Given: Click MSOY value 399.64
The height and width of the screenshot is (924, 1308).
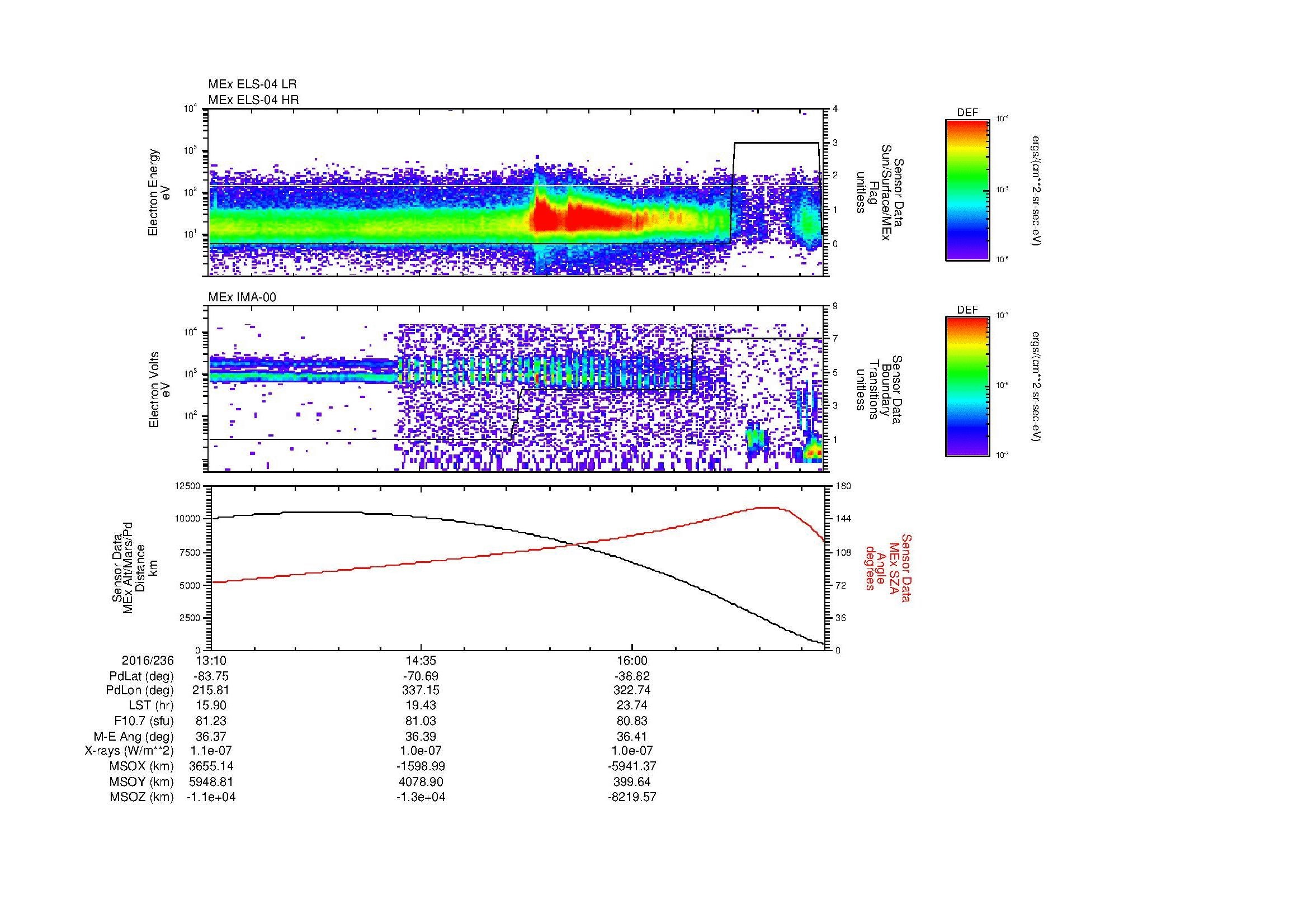Looking at the screenshot, I should [632, 781].
